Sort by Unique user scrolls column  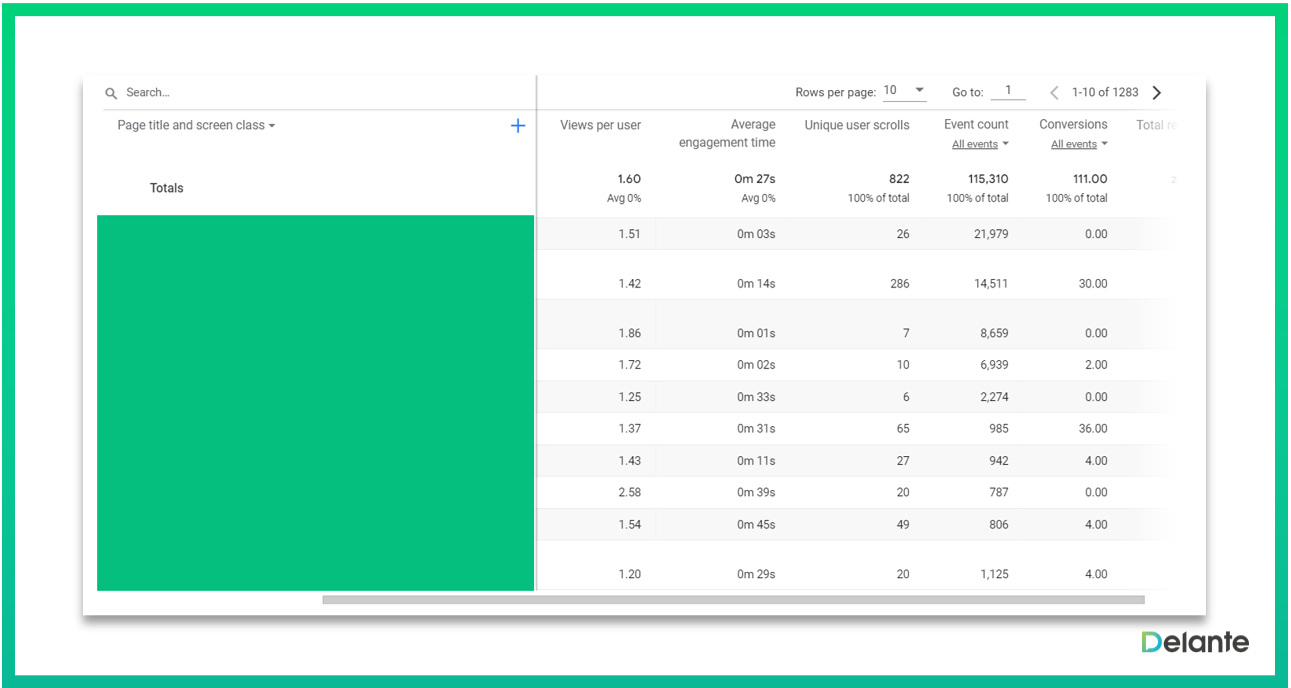point(857,125)
